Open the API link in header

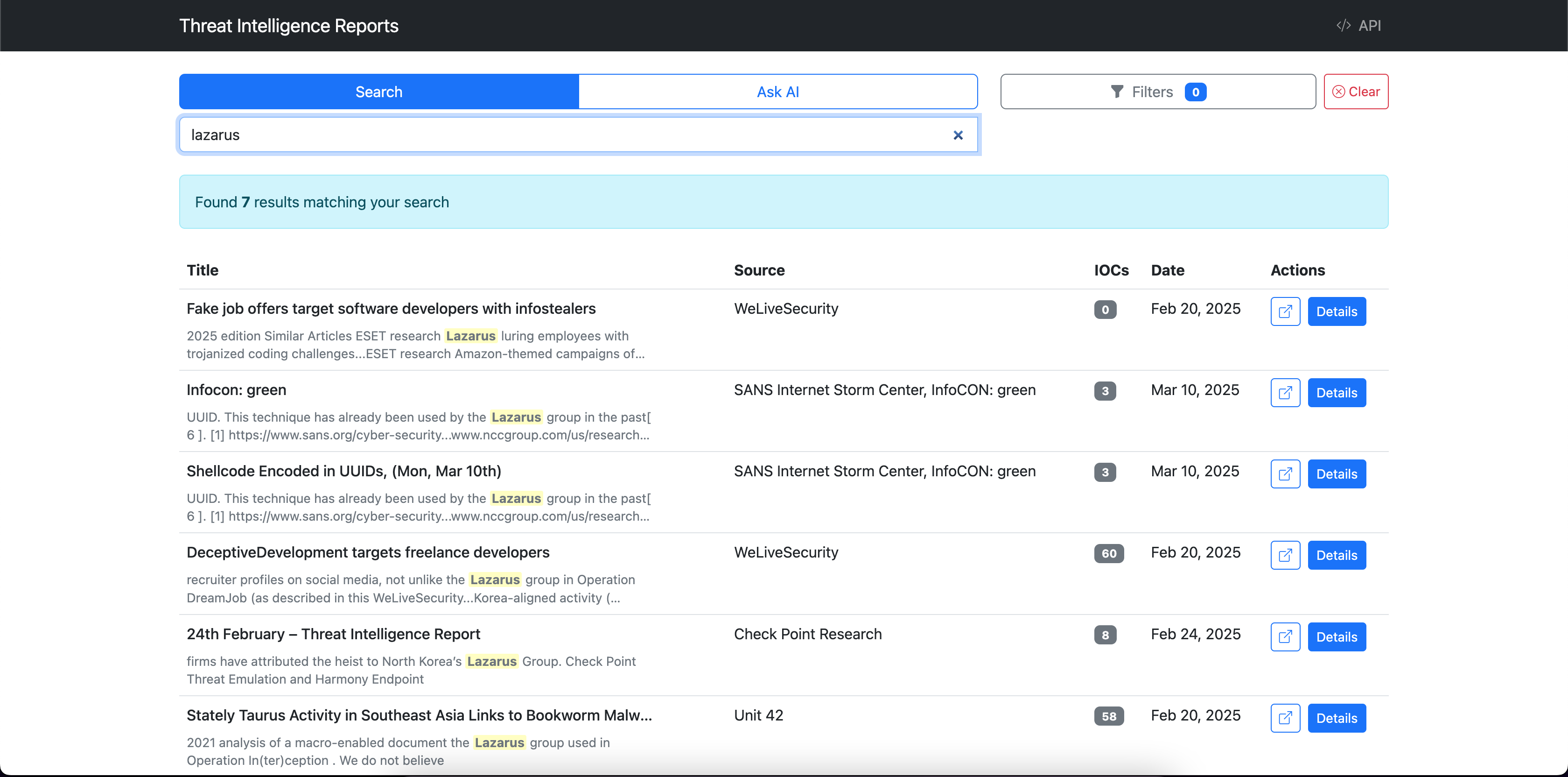point(1358,26)
